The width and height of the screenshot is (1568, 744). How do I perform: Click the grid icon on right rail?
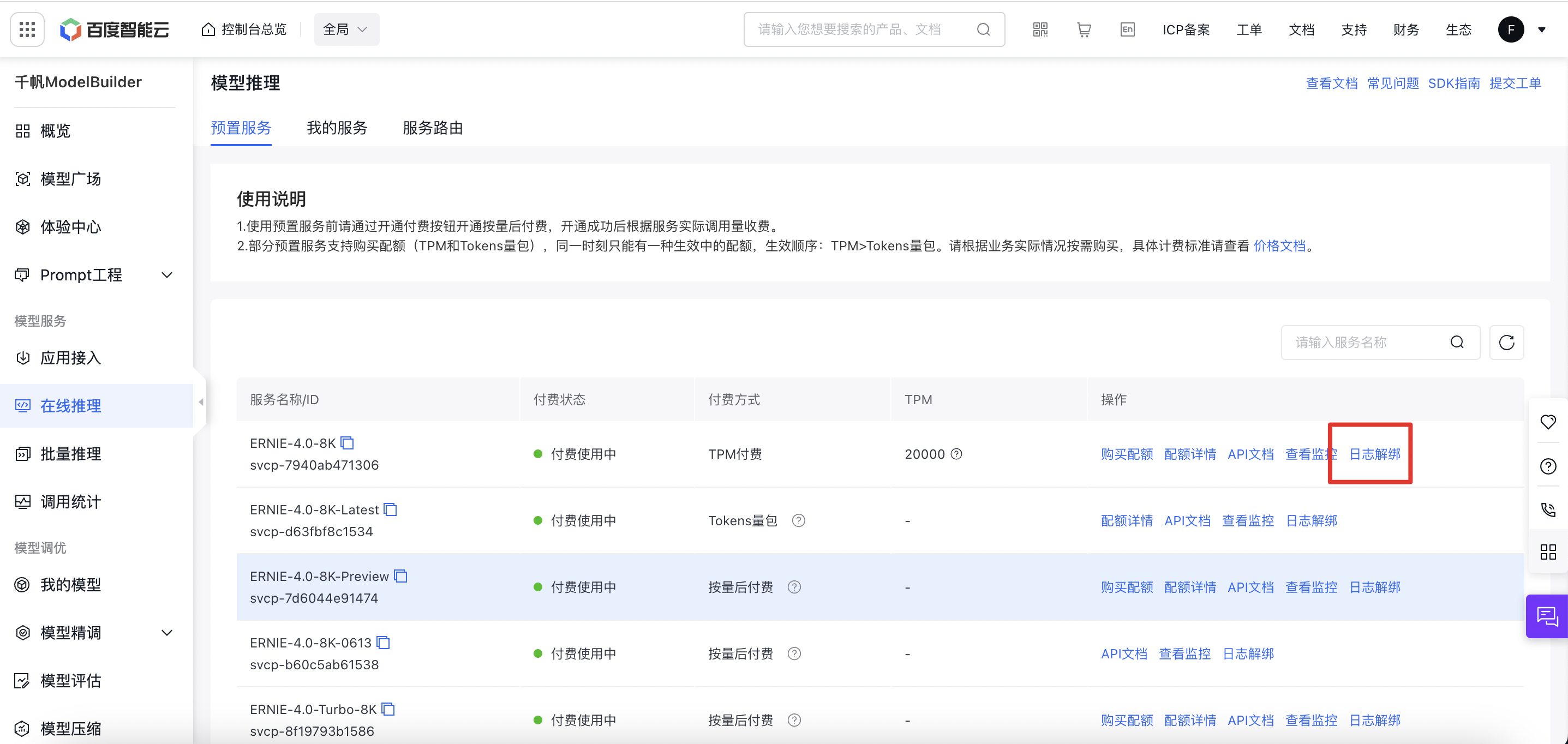(1548, 552)
